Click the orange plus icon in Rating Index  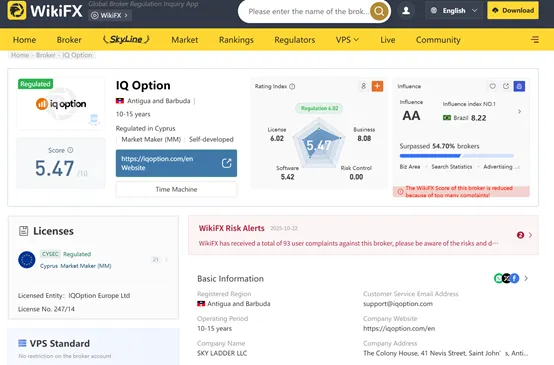click(x=377, y=86)
